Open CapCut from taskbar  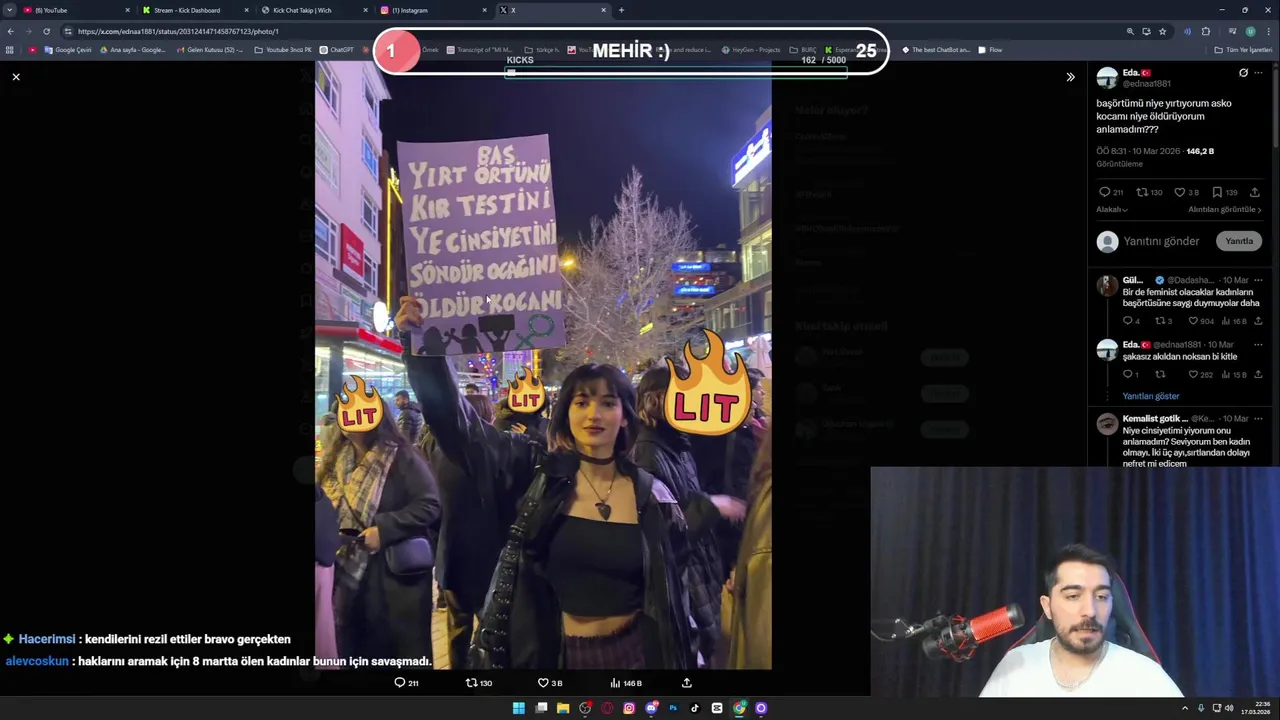click(x=717, y=708)
